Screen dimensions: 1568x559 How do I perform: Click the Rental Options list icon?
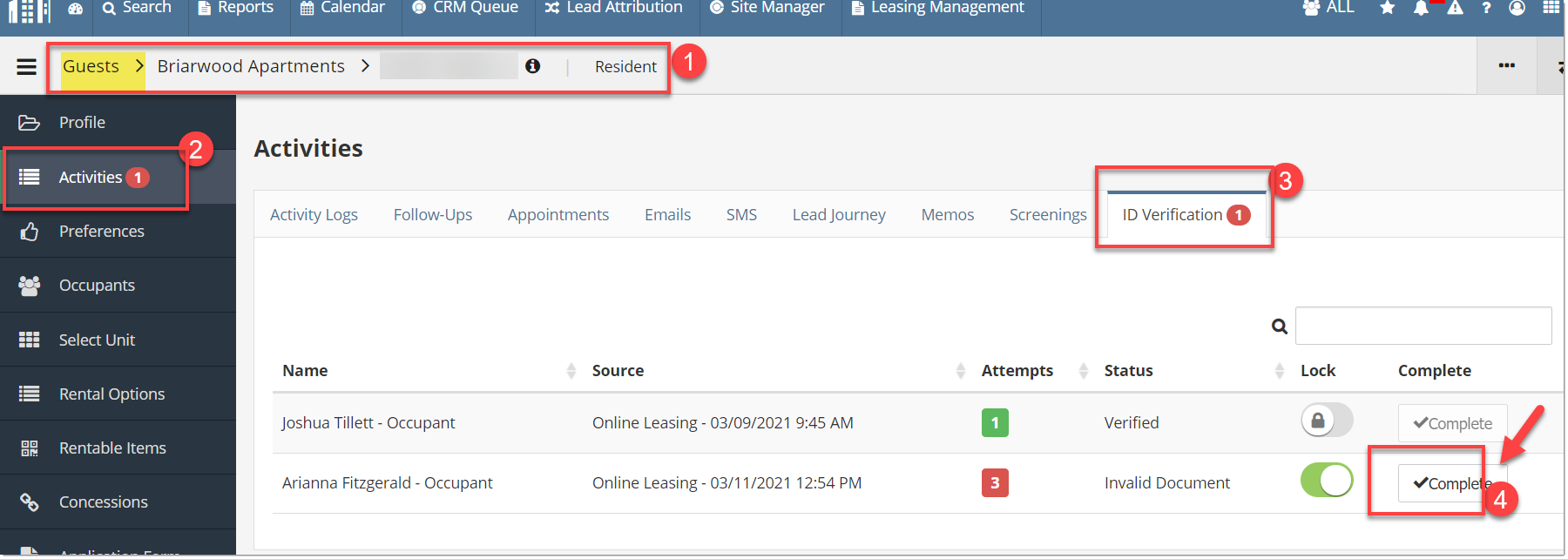(x=30, y=394)
